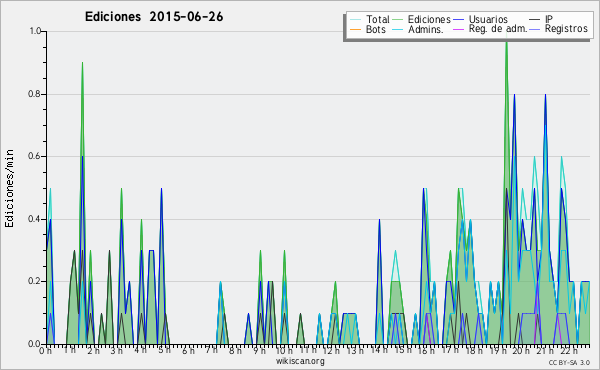
Task: Open the CC BY-SA 3.0 license text
Action: [x=569, y=362]
